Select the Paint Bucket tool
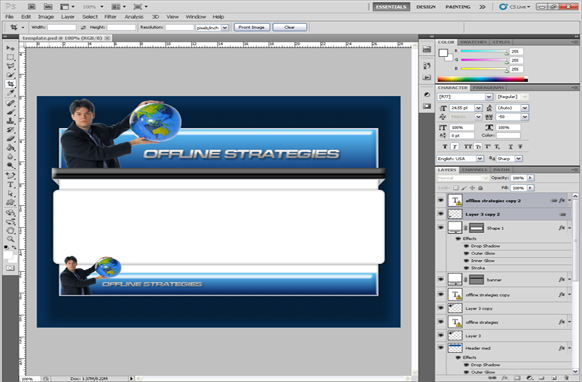 [10, 148]
